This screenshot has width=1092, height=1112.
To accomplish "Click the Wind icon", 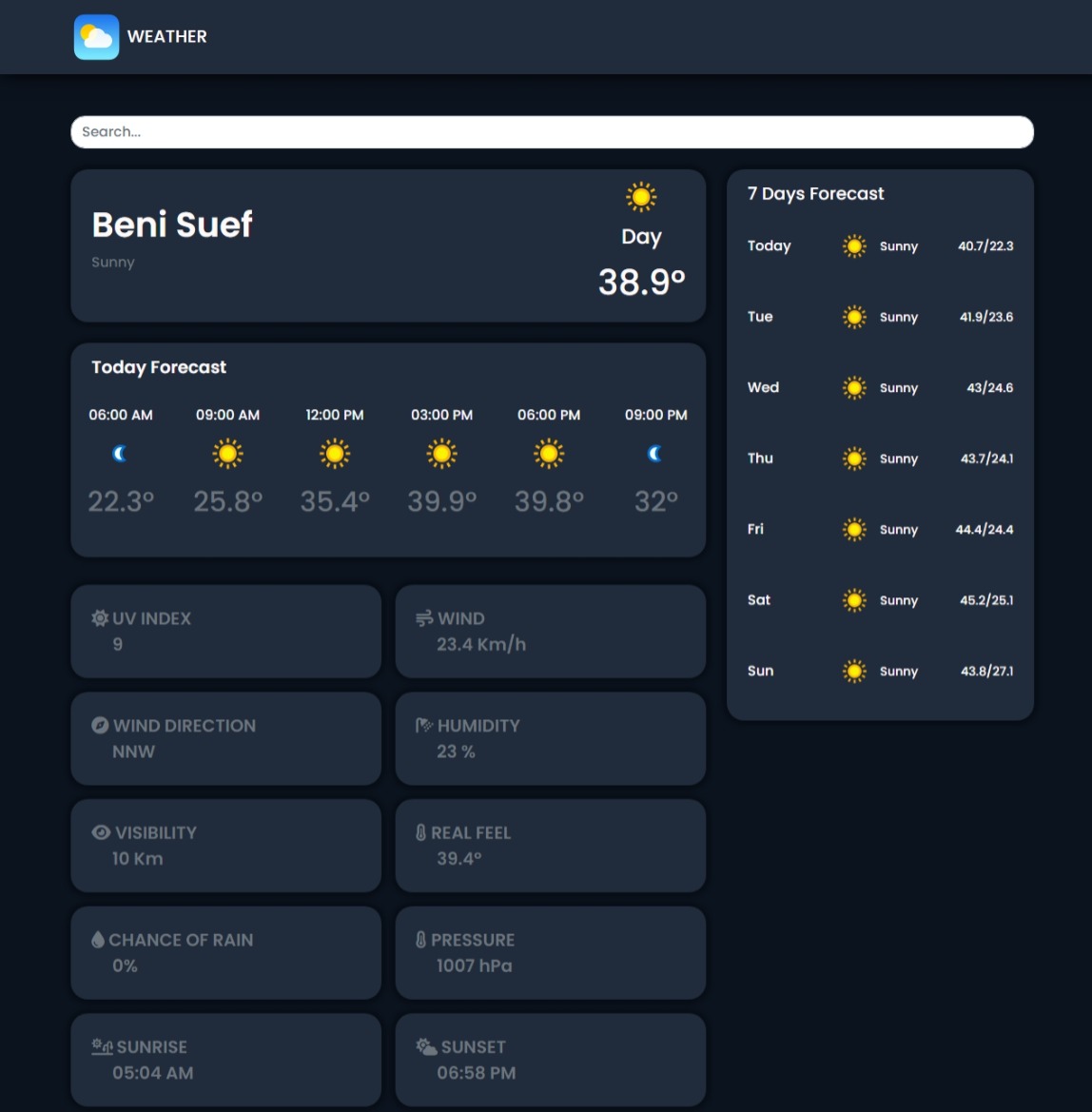I will [424, 619].
